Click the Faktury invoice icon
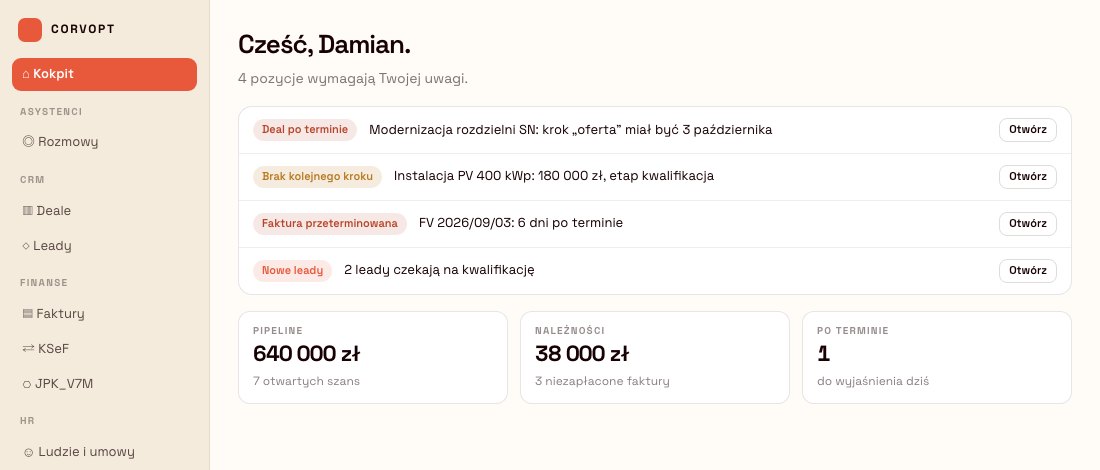Viewport: 1100px width, 470px height. (28, 314)
